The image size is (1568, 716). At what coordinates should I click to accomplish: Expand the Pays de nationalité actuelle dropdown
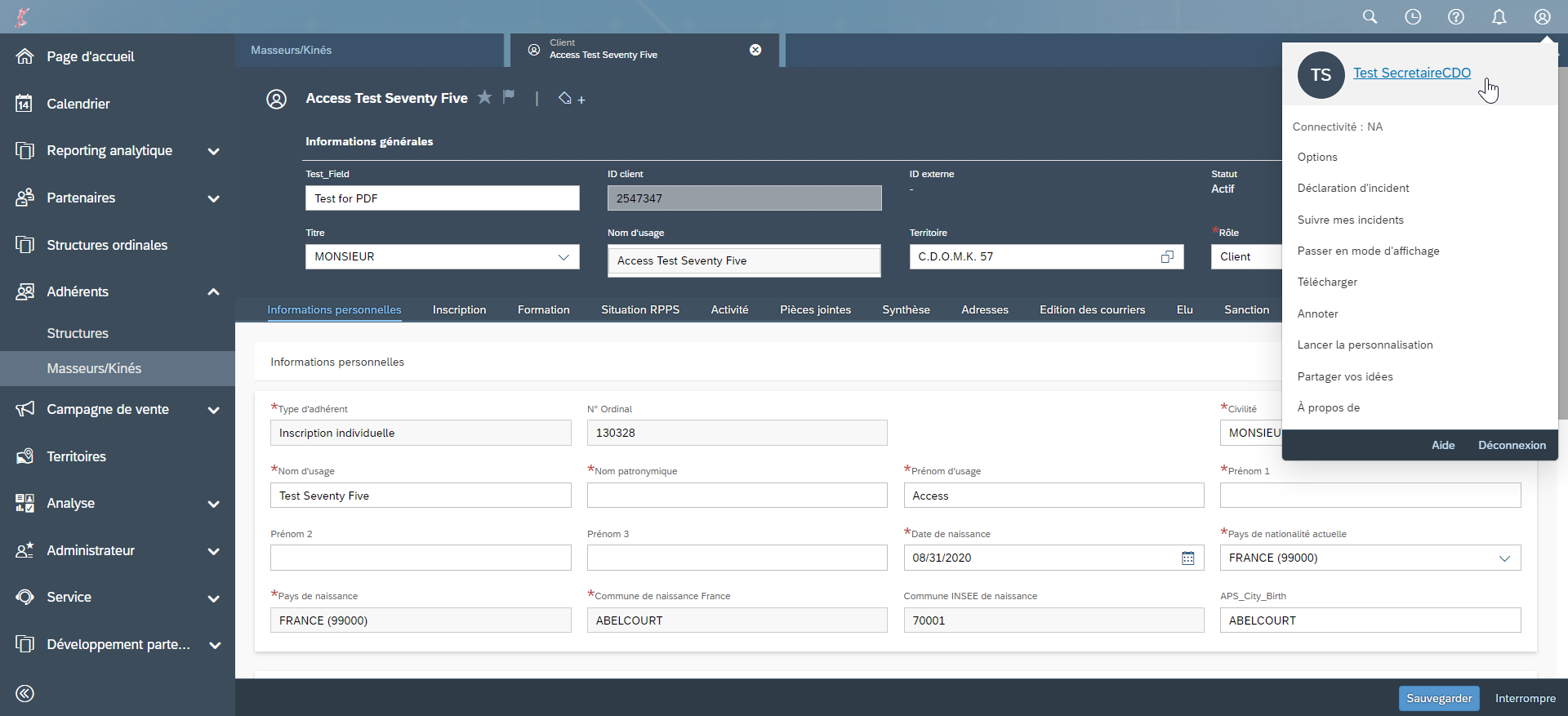click(x=1504, y=558)
